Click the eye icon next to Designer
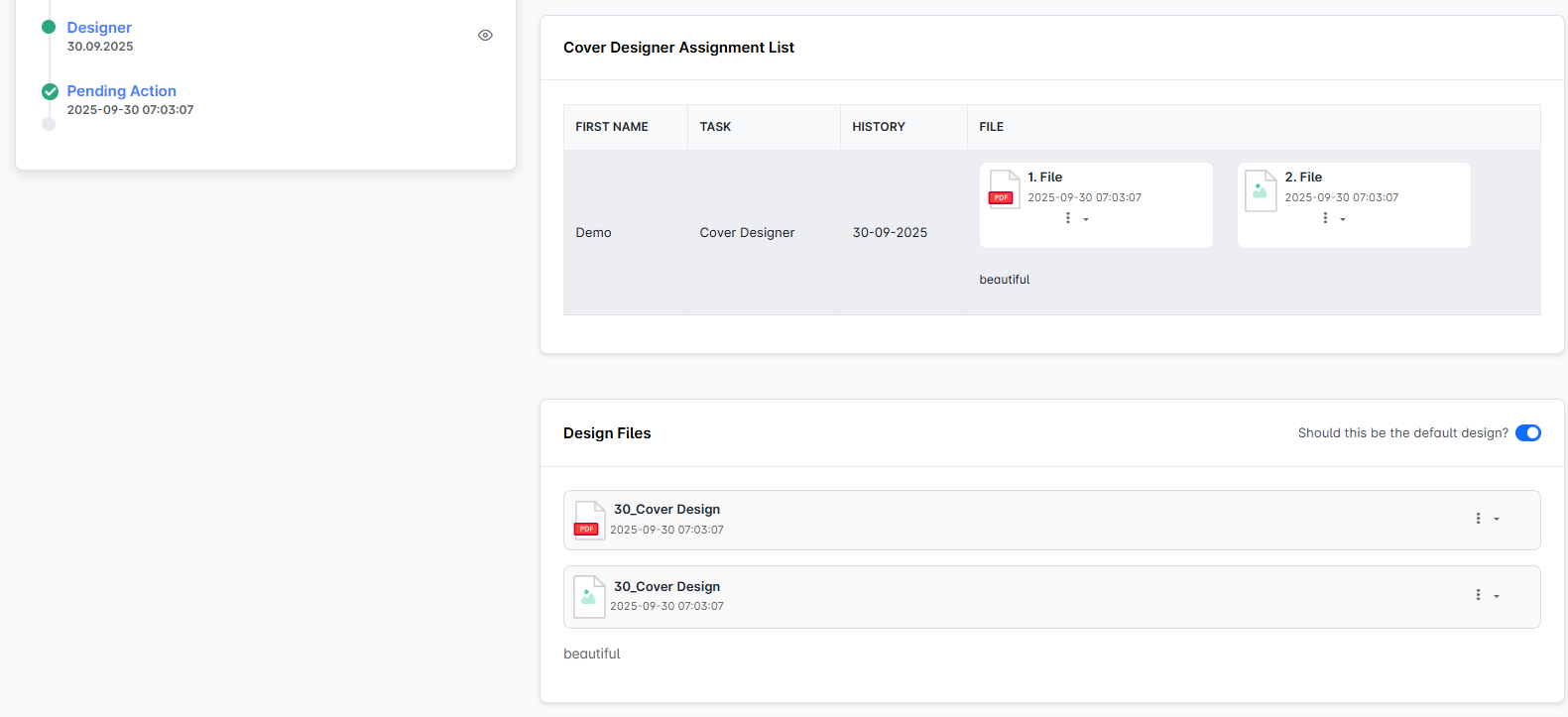Screen dimensions: 1568x717 tap(485, 36)
